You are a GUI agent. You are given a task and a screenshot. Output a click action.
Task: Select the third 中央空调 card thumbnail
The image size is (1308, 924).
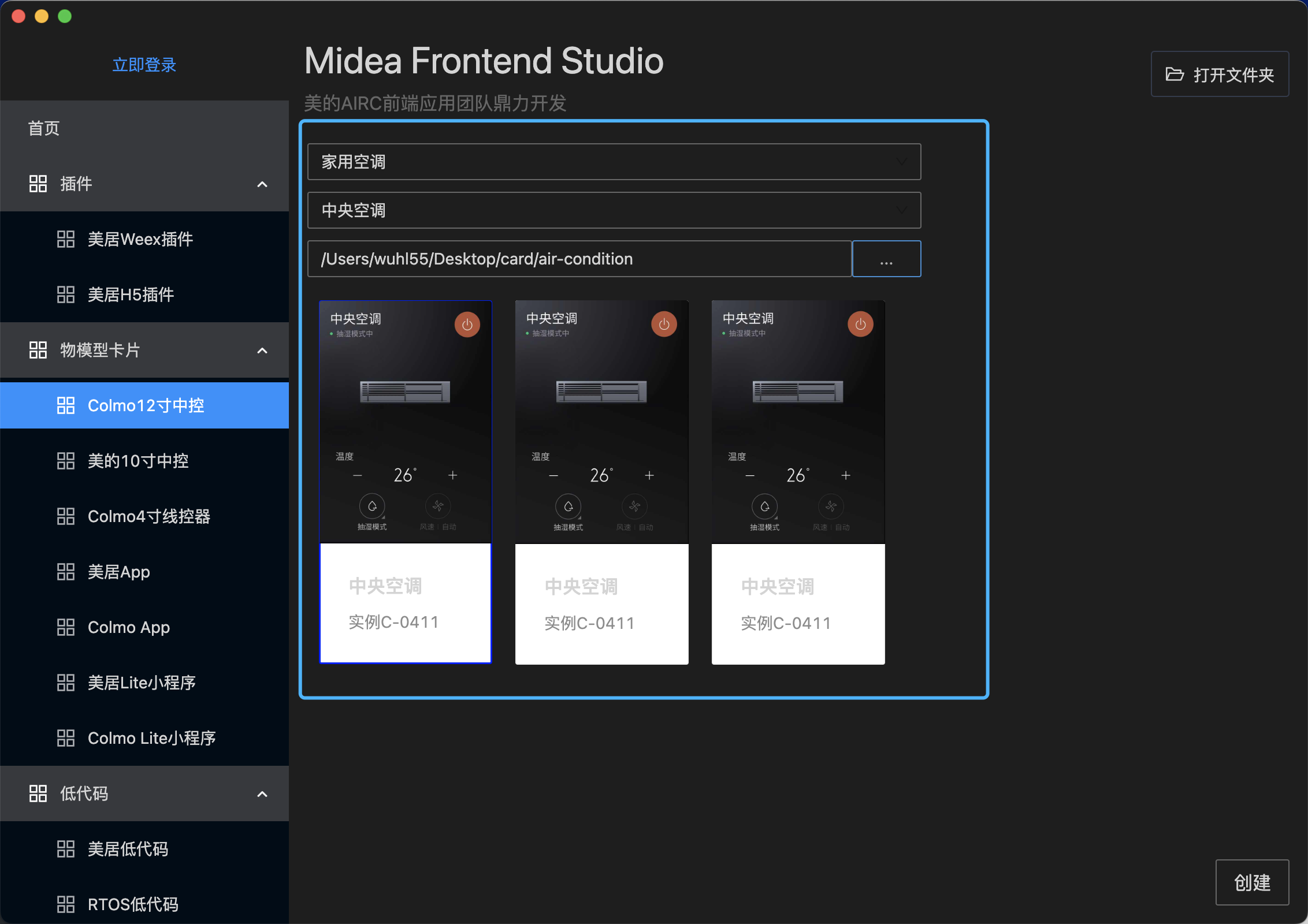click(798, 422)
